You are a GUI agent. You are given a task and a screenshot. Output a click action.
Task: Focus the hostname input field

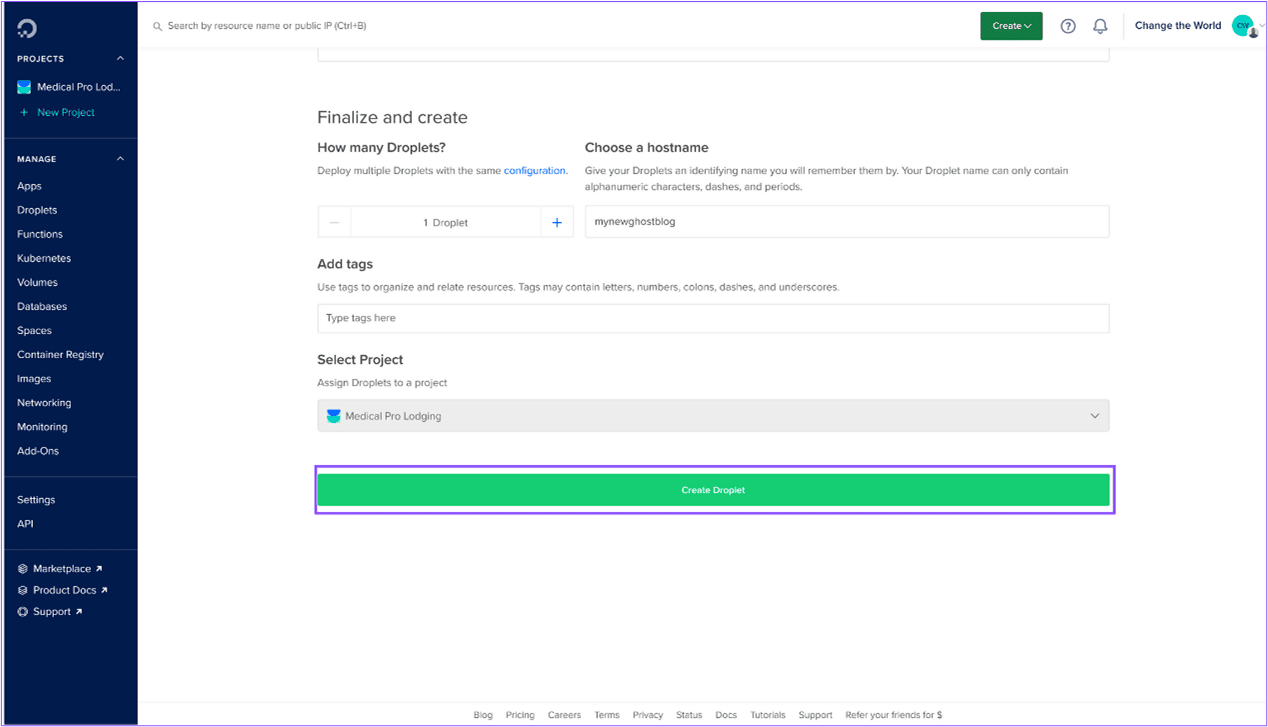[x=847, y=222]
